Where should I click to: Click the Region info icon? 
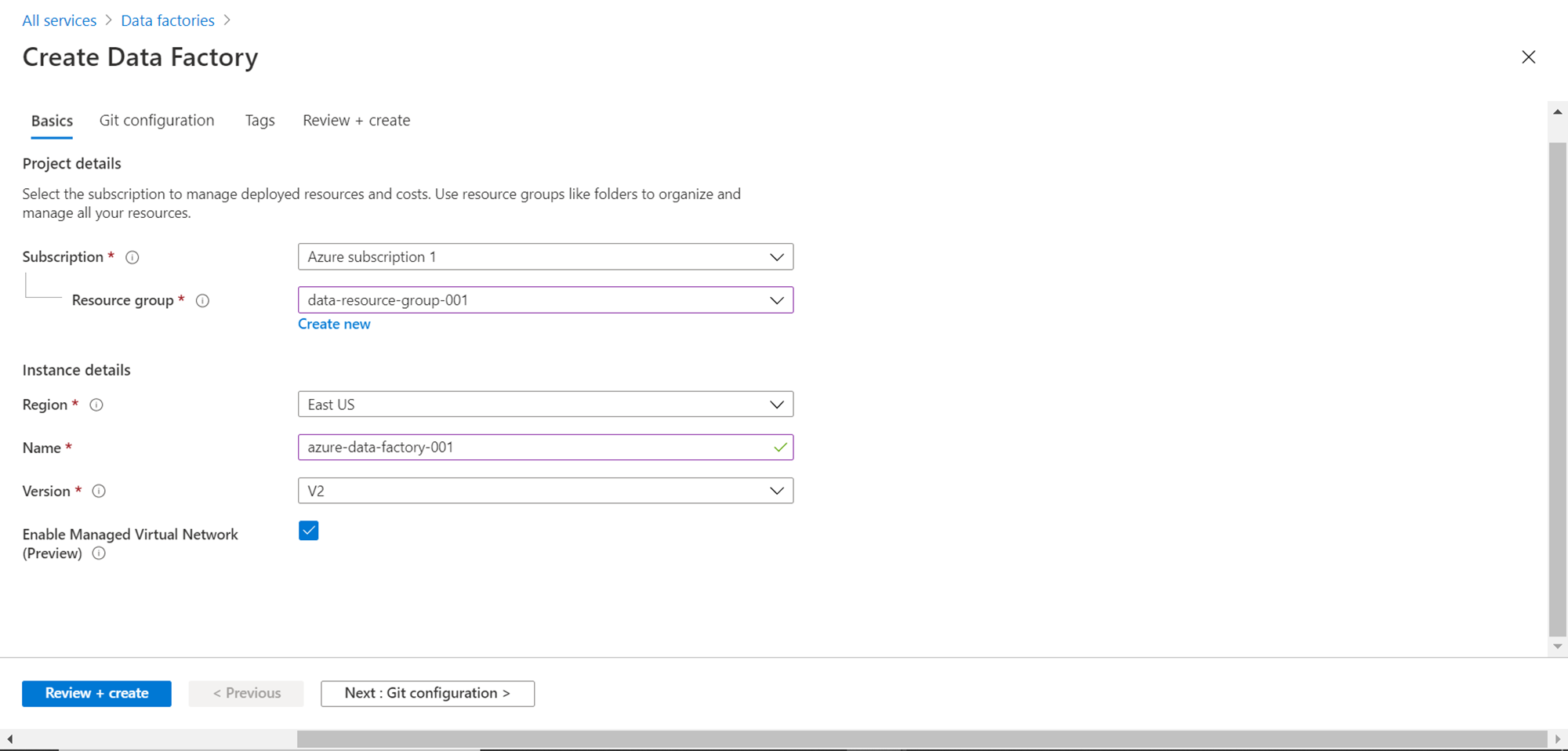pyautogui.click(x=96, y=405)
